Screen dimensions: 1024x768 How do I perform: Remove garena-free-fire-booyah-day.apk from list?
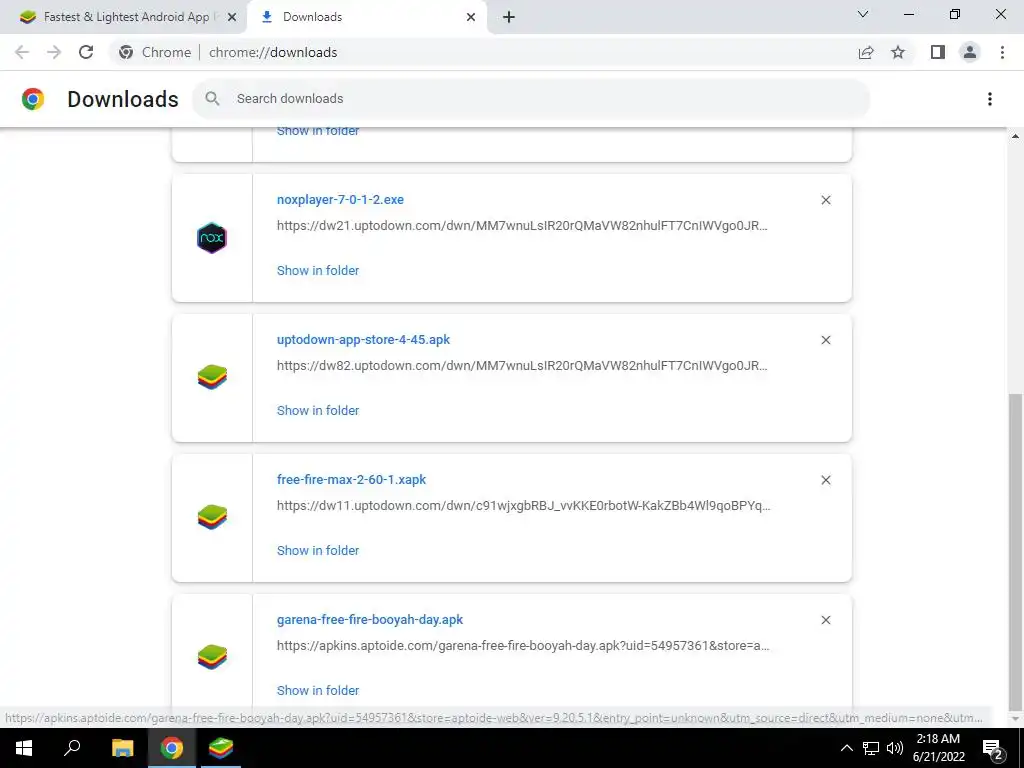pyautogui.click(x=825, y=619)
